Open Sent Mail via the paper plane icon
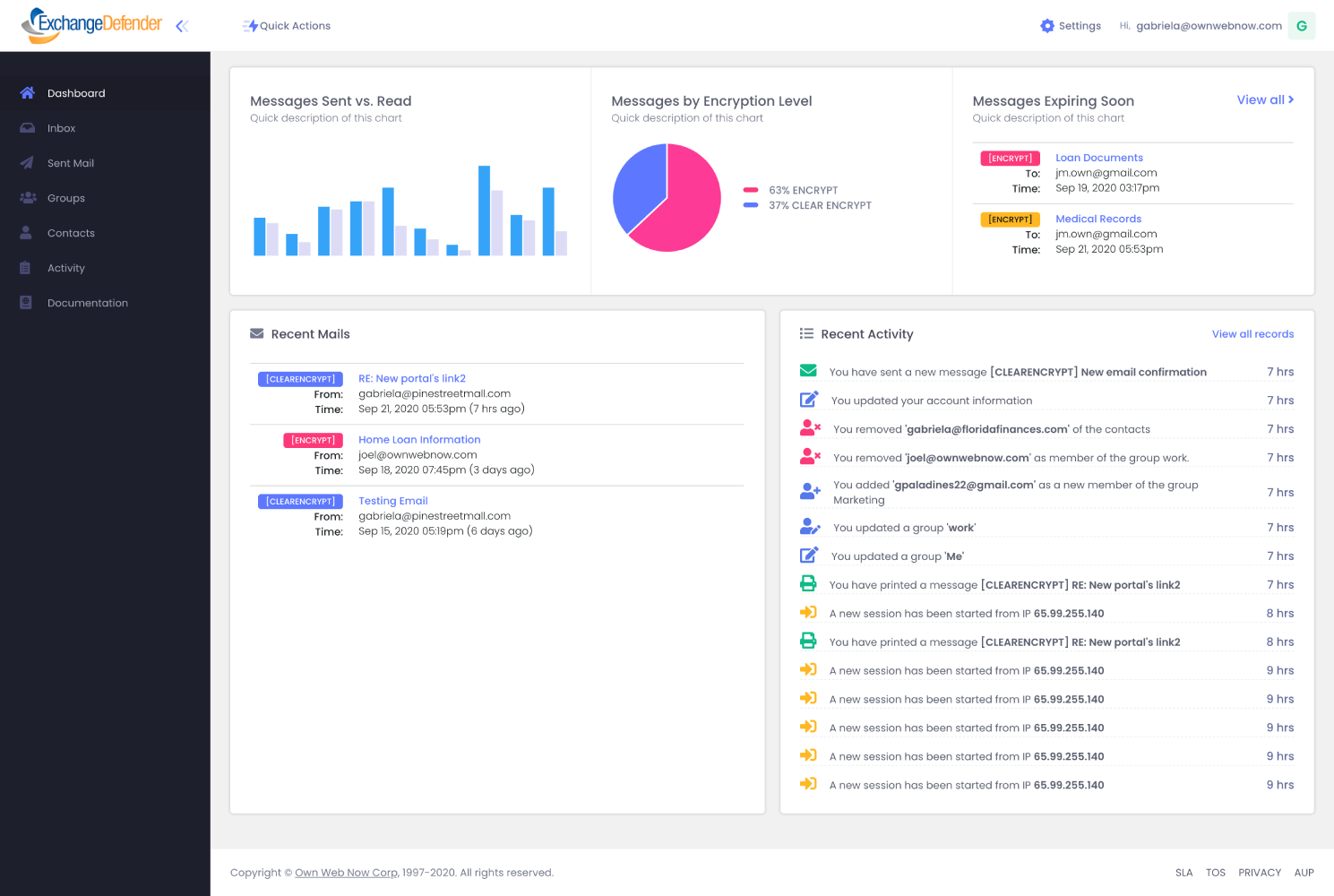This screenshot has width=1334, height=896. coord(26,162)
